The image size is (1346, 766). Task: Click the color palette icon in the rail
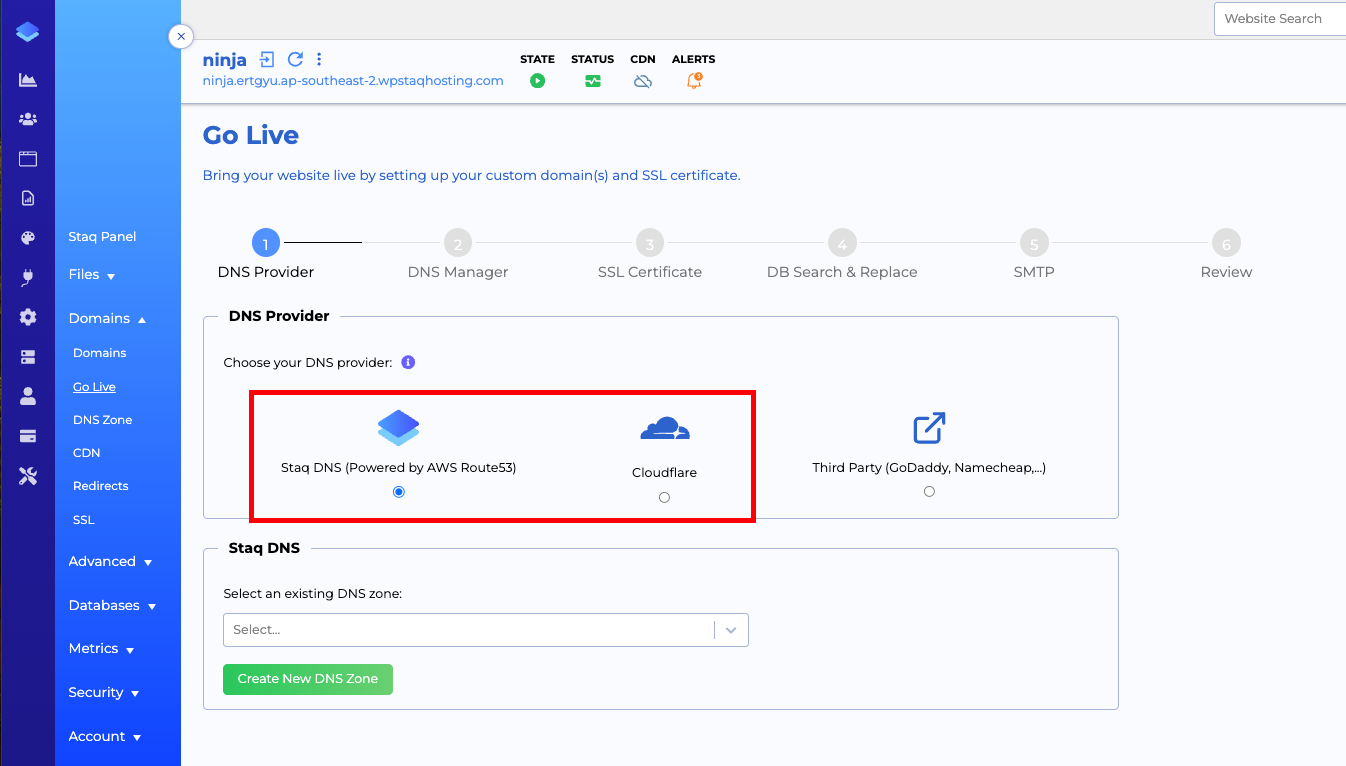coord(28,238)
